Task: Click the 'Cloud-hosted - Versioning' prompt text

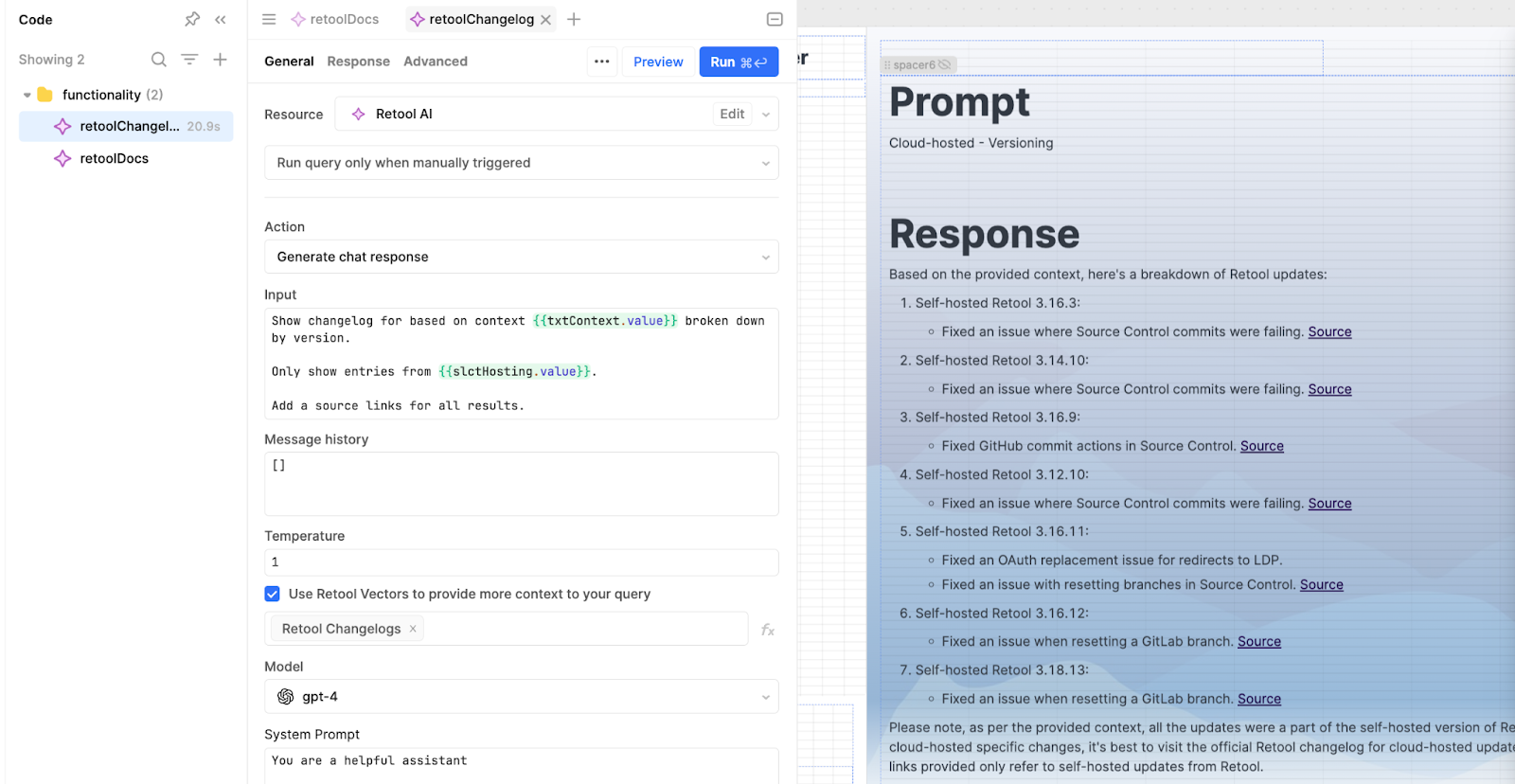Action: 971,143
